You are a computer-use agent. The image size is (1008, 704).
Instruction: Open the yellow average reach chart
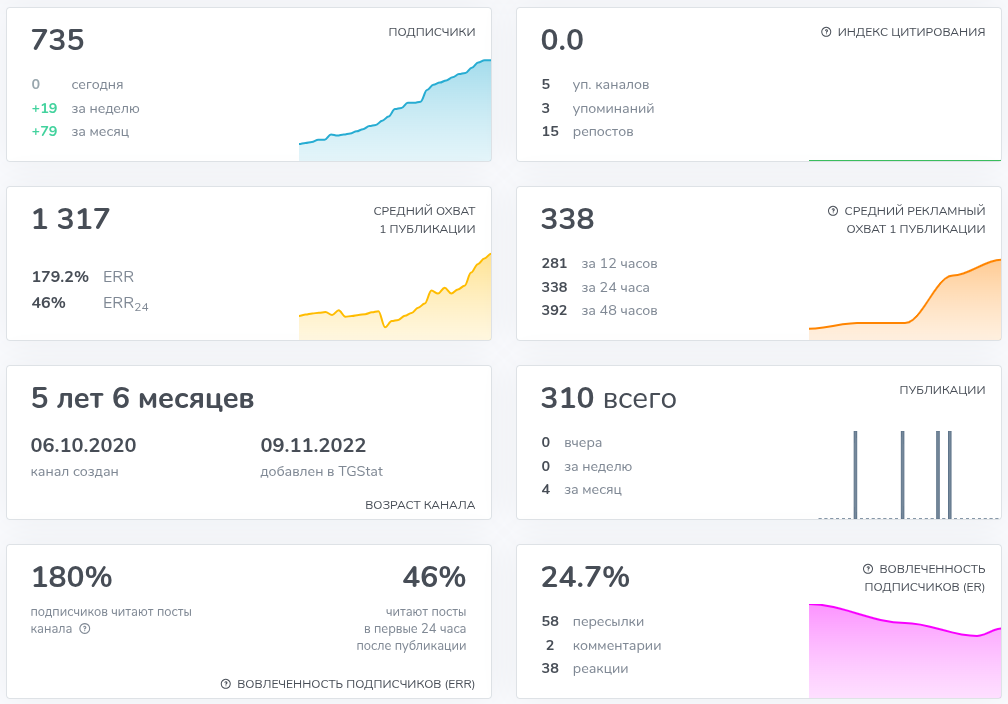[395, 300]
